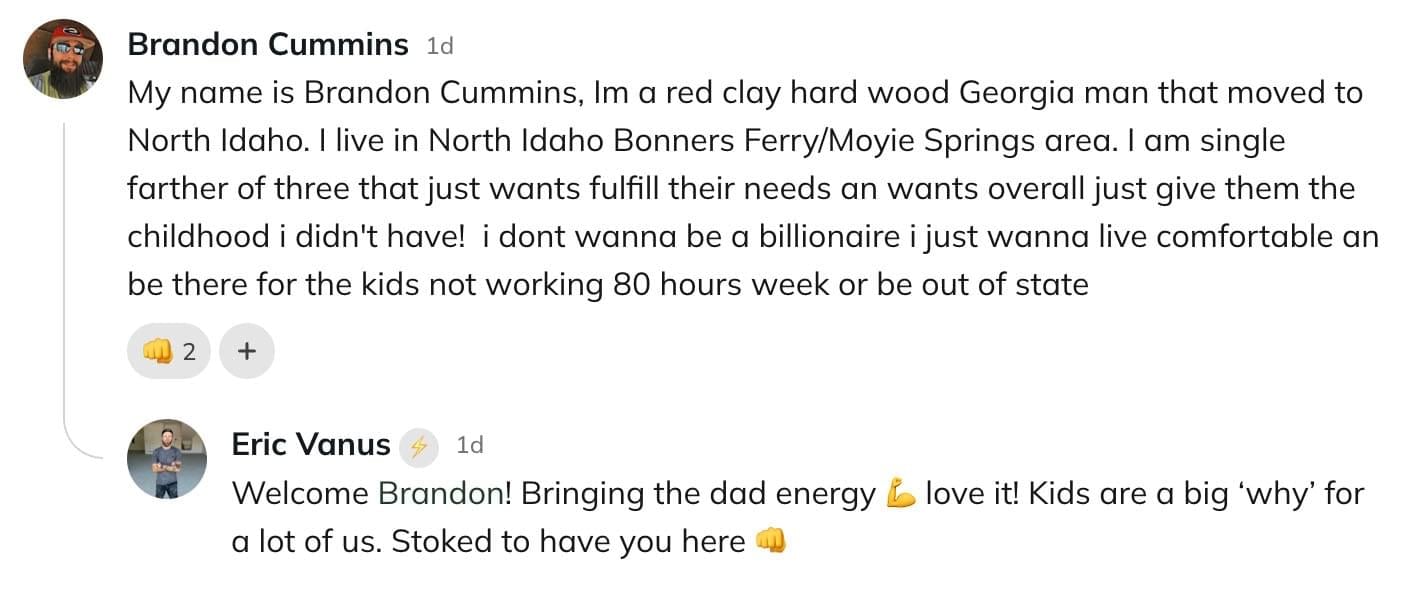This screenshot has height=604, width=1408.
Task: Select the line mentioning Bonners Ferry/Moyie Springs
Action: 706,141
